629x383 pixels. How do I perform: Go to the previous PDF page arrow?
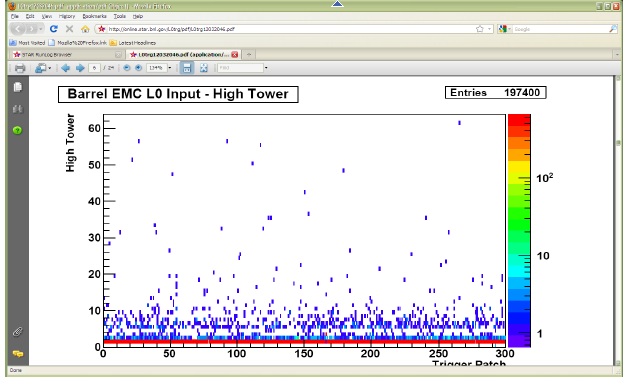click(x=66, y=68)
